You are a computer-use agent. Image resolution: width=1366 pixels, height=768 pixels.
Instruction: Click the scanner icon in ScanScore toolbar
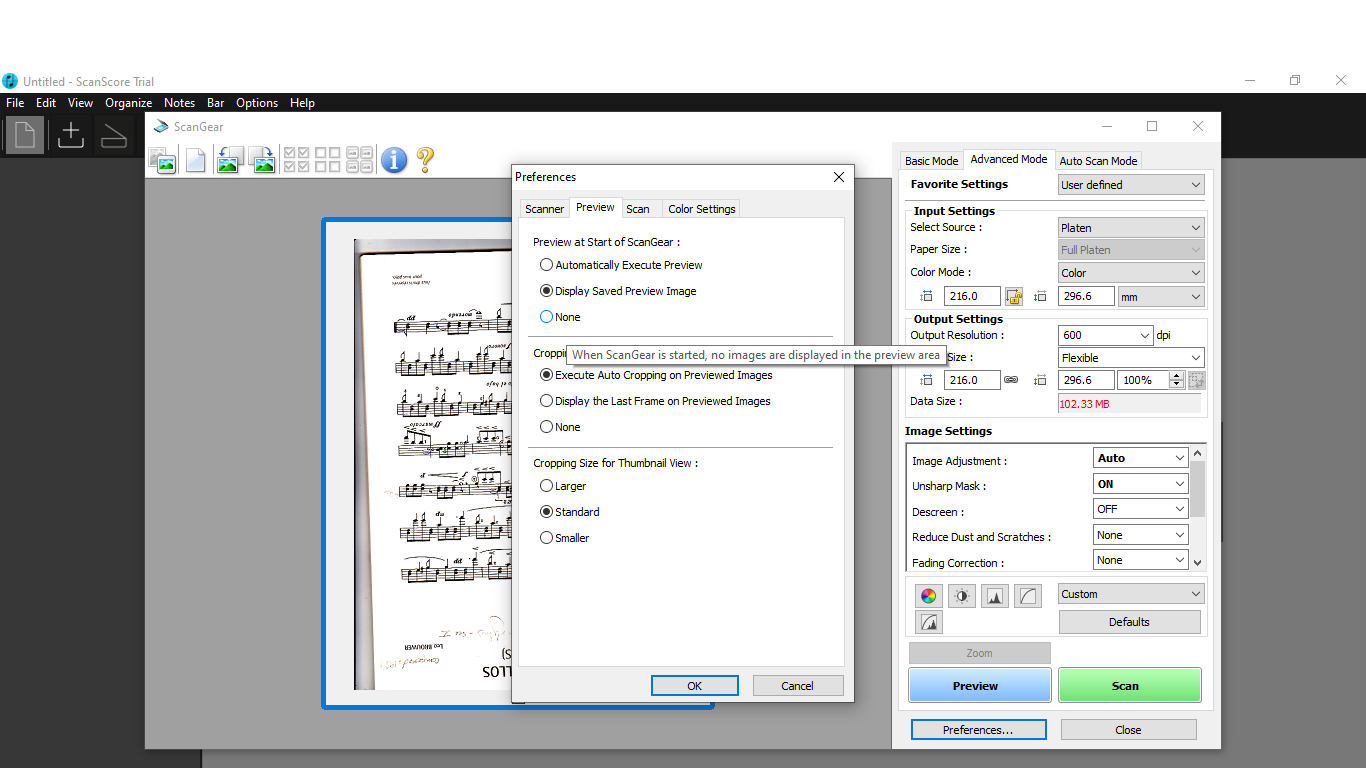pos(113,135)
